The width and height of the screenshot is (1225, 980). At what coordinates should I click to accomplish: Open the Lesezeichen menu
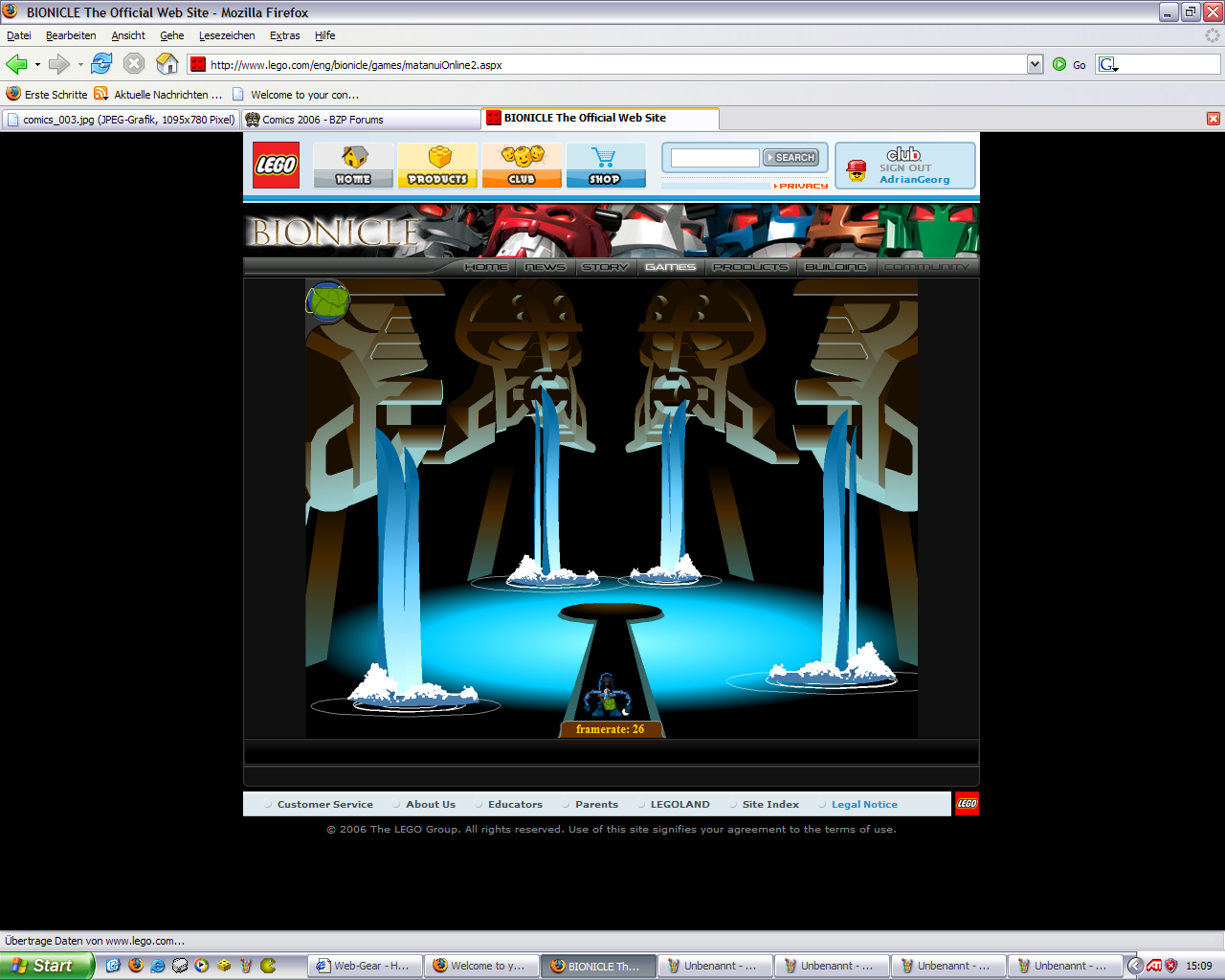[227, 35]
